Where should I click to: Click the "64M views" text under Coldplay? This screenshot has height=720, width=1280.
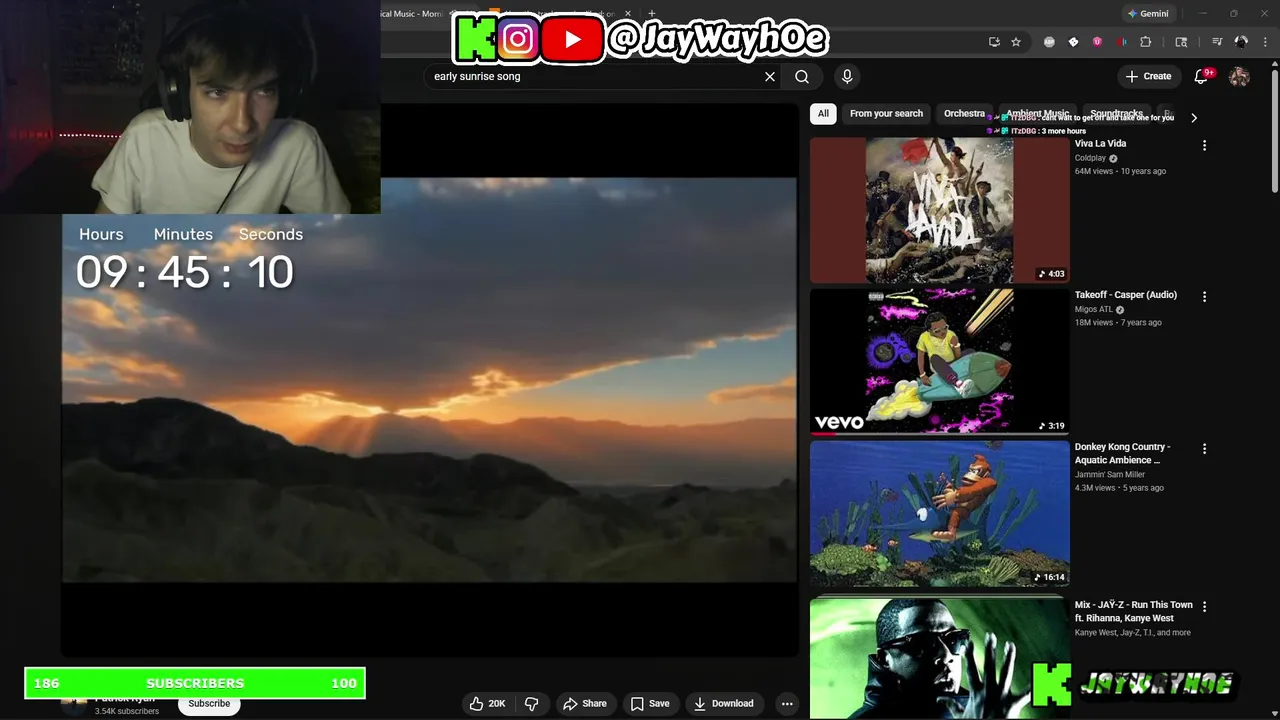coord(1095,171)
